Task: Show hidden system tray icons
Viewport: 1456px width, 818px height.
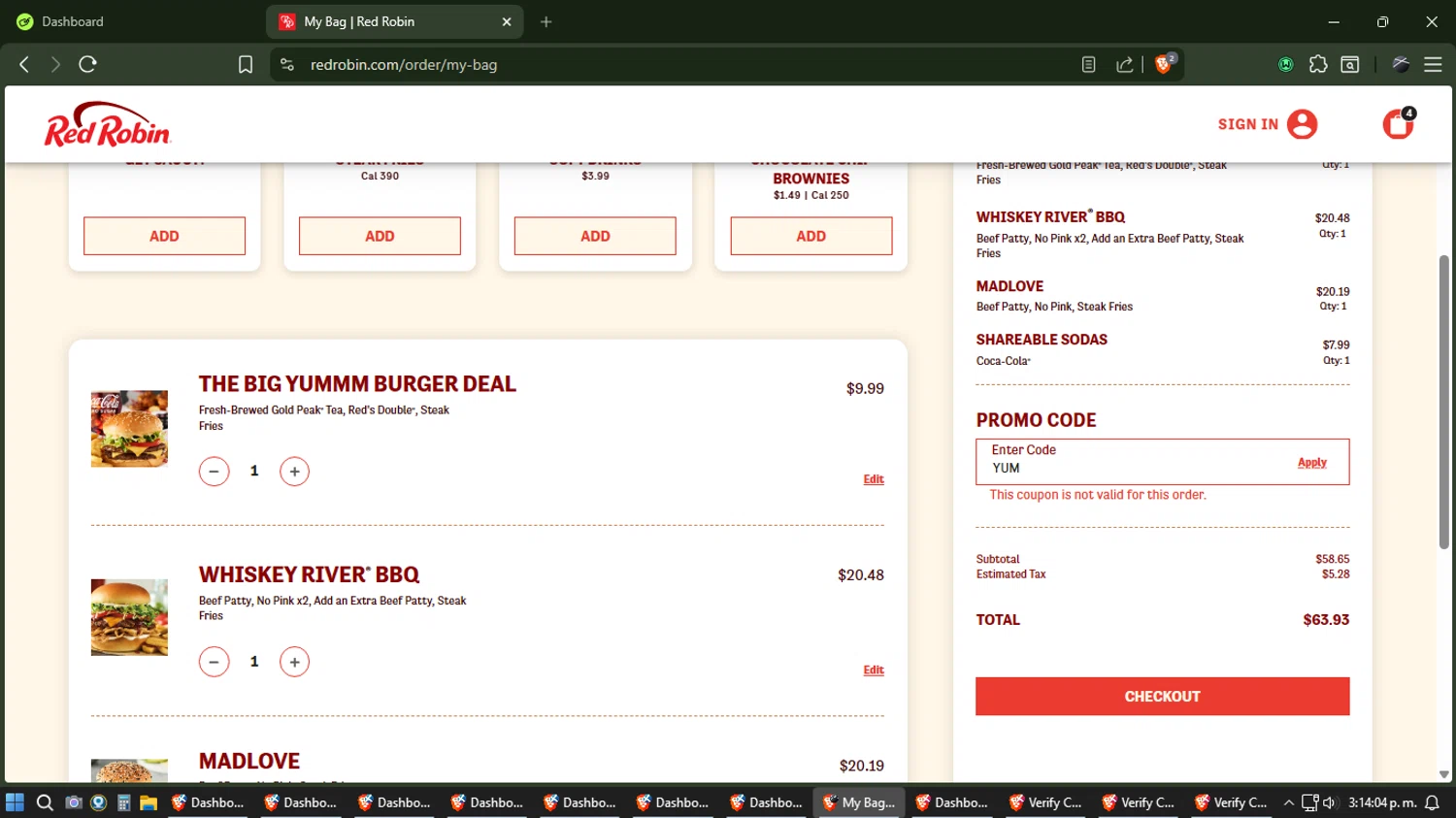Action: point(1288,802)
